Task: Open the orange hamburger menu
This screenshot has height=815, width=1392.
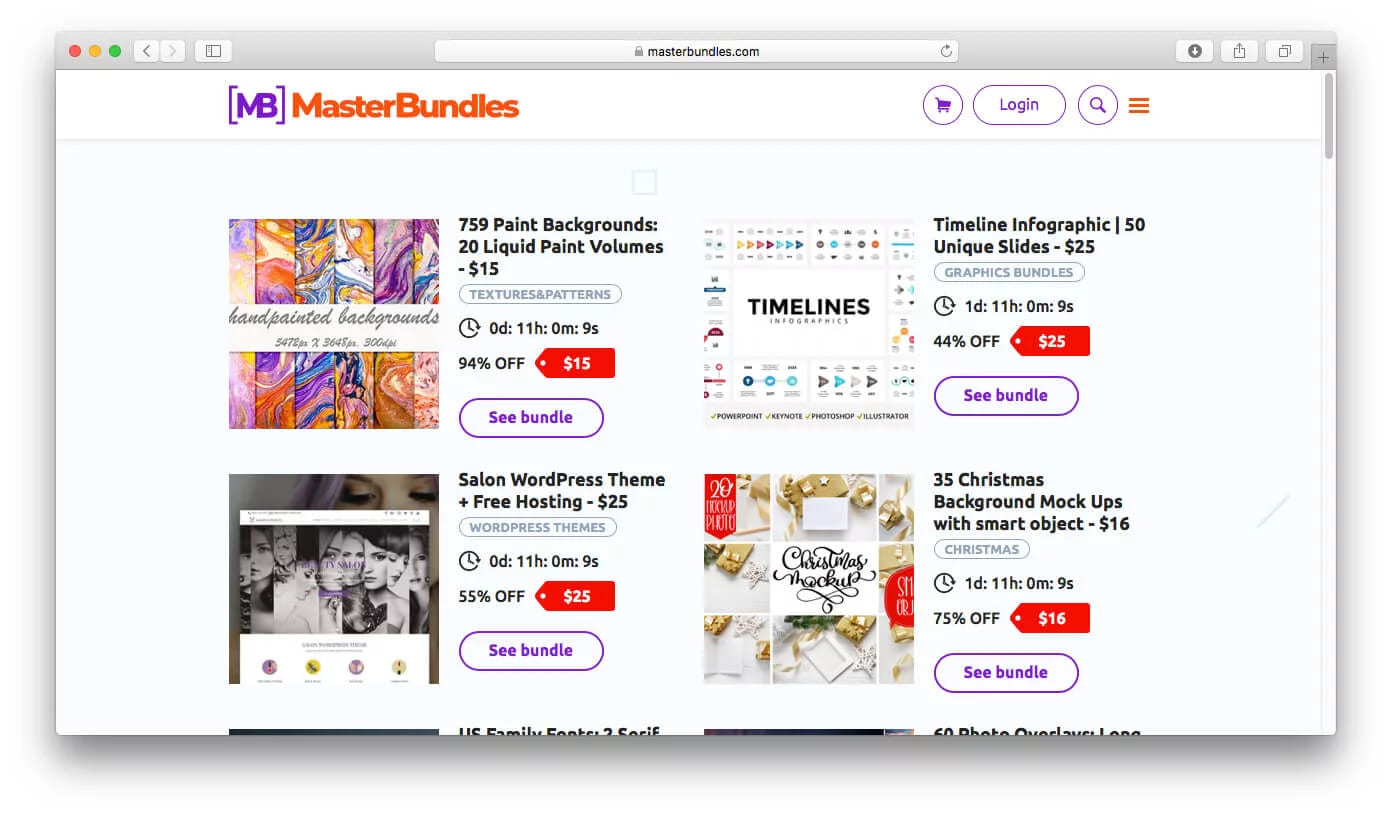Action: click(x=1138, y=105)
